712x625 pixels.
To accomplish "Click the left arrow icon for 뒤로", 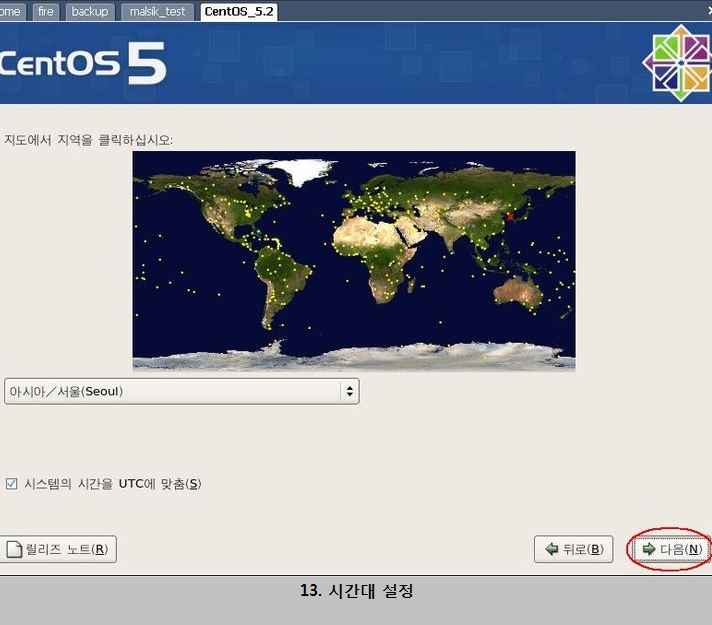I will tap(551, 549).
